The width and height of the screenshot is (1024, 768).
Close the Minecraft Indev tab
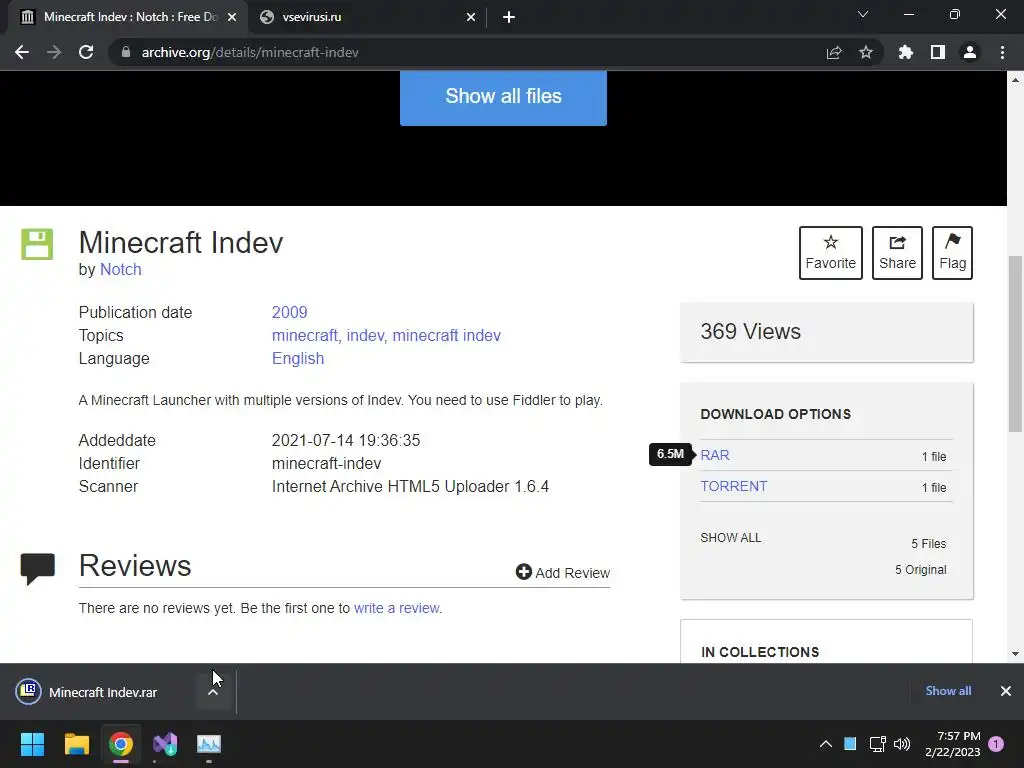[x=232, y=17]
